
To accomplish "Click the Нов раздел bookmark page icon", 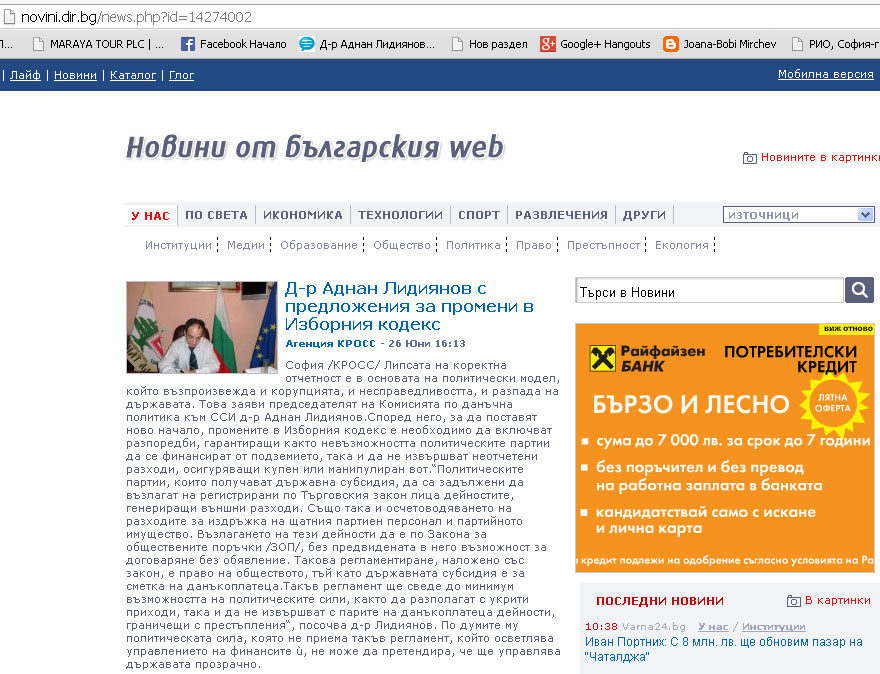I will pyautogui.click(x=457, y=44).
